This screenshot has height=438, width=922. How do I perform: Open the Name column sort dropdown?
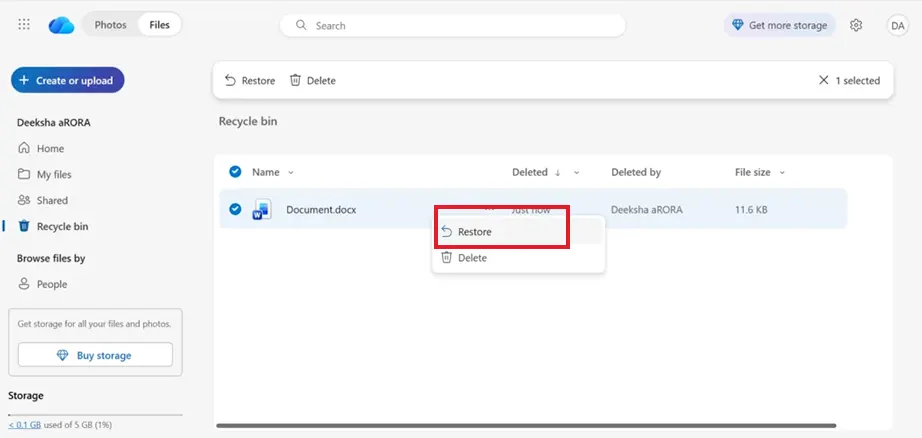290,173
